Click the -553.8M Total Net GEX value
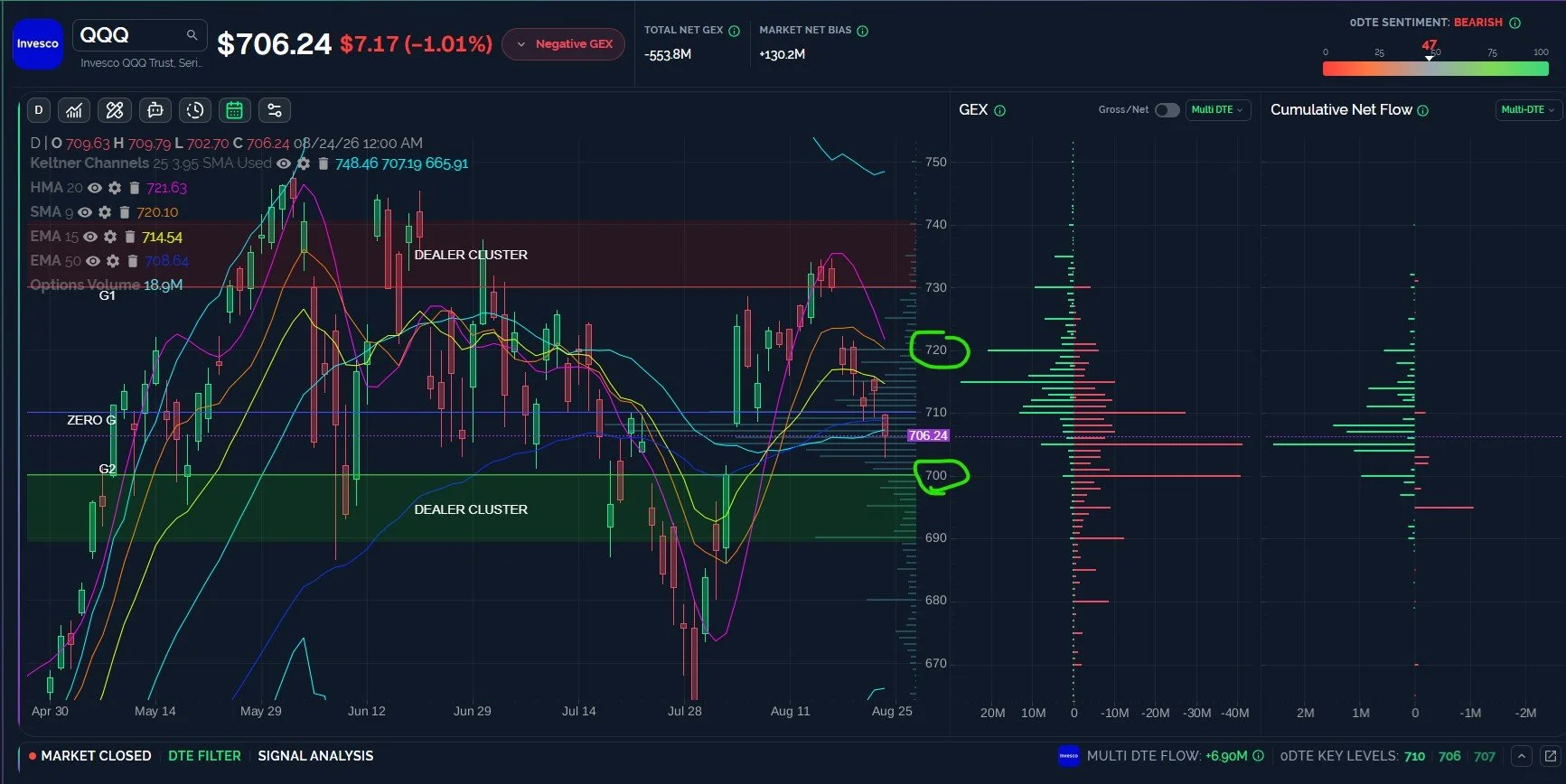This screenshot has height=784, width=1566. coord(668,54)
